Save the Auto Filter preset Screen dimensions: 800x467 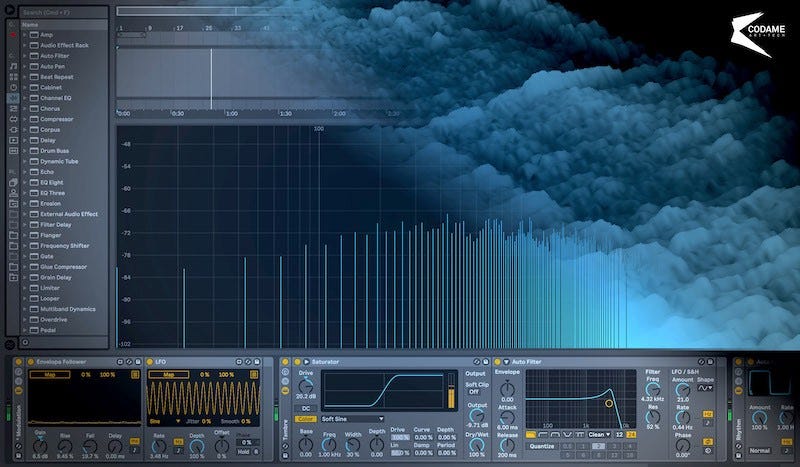click(x=710, y=362)
